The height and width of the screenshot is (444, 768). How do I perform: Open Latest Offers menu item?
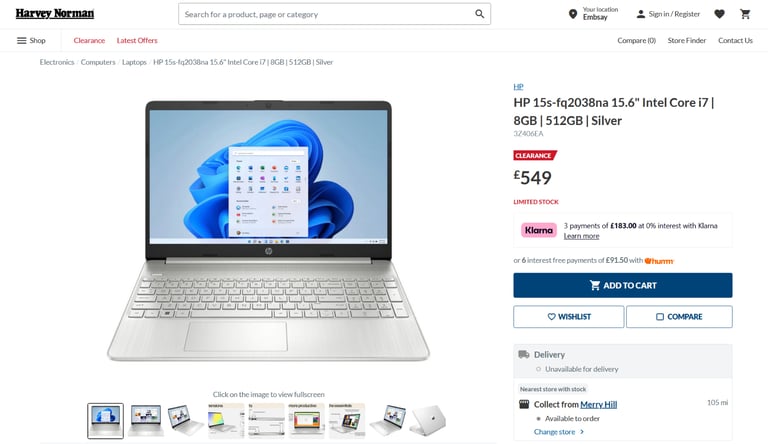point(137,41)
